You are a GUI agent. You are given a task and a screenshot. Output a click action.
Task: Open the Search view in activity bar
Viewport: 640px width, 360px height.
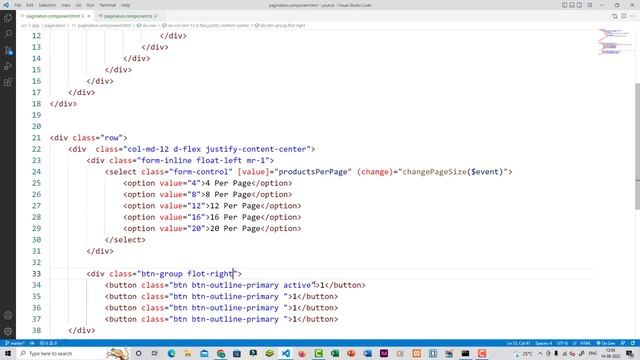[8, 34]
